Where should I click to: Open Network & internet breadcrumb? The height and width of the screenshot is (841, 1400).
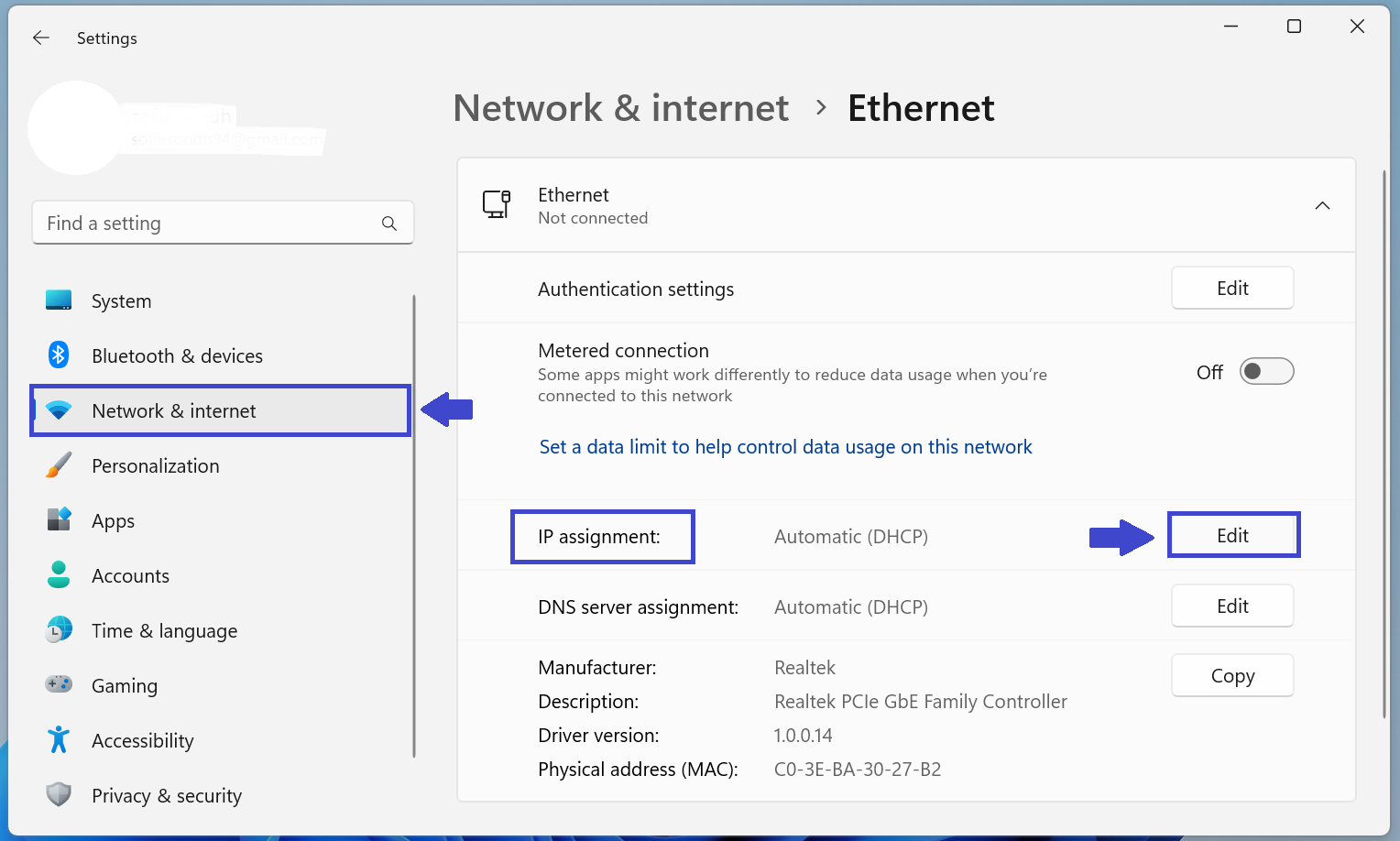[x=620, y=108]
